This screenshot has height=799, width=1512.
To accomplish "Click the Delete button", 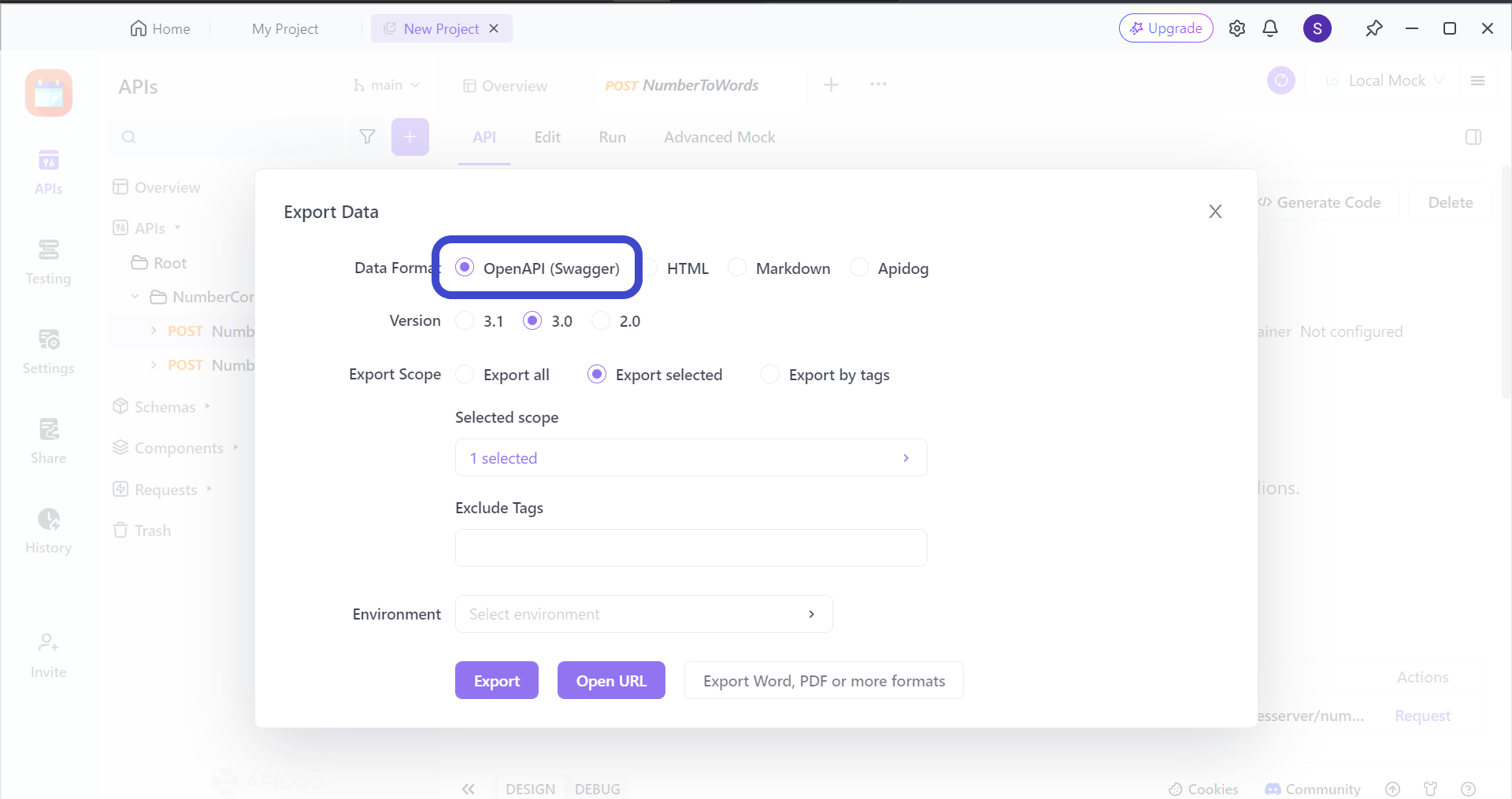I will click(x=1451, y=202).
